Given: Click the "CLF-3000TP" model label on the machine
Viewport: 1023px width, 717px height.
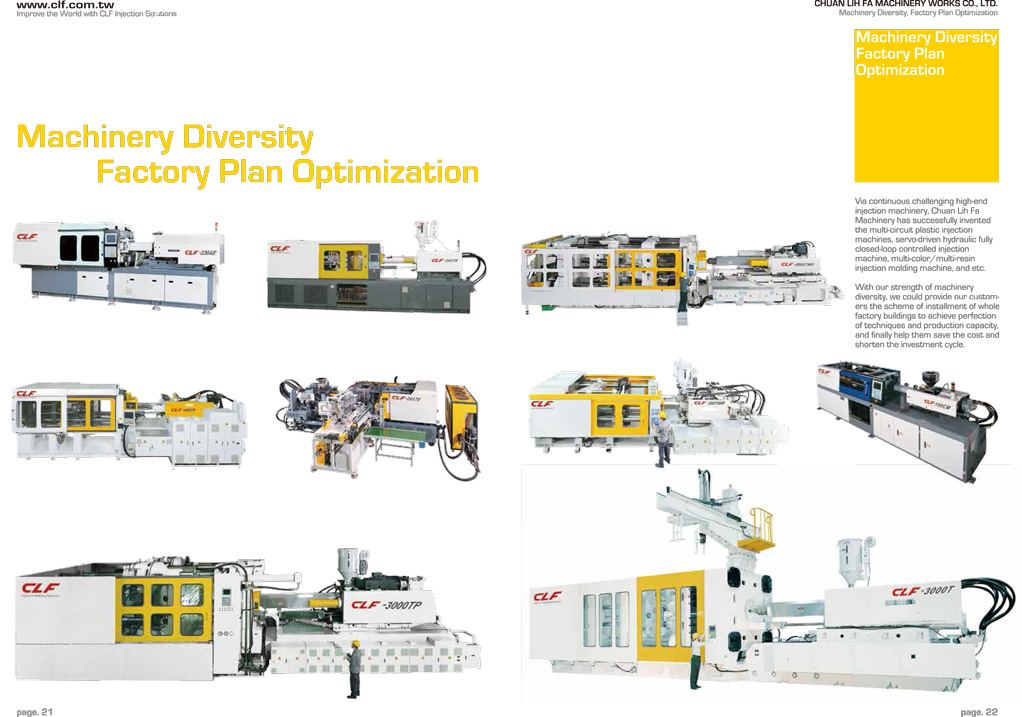Looking at the screenshot, I should [386, 605].
